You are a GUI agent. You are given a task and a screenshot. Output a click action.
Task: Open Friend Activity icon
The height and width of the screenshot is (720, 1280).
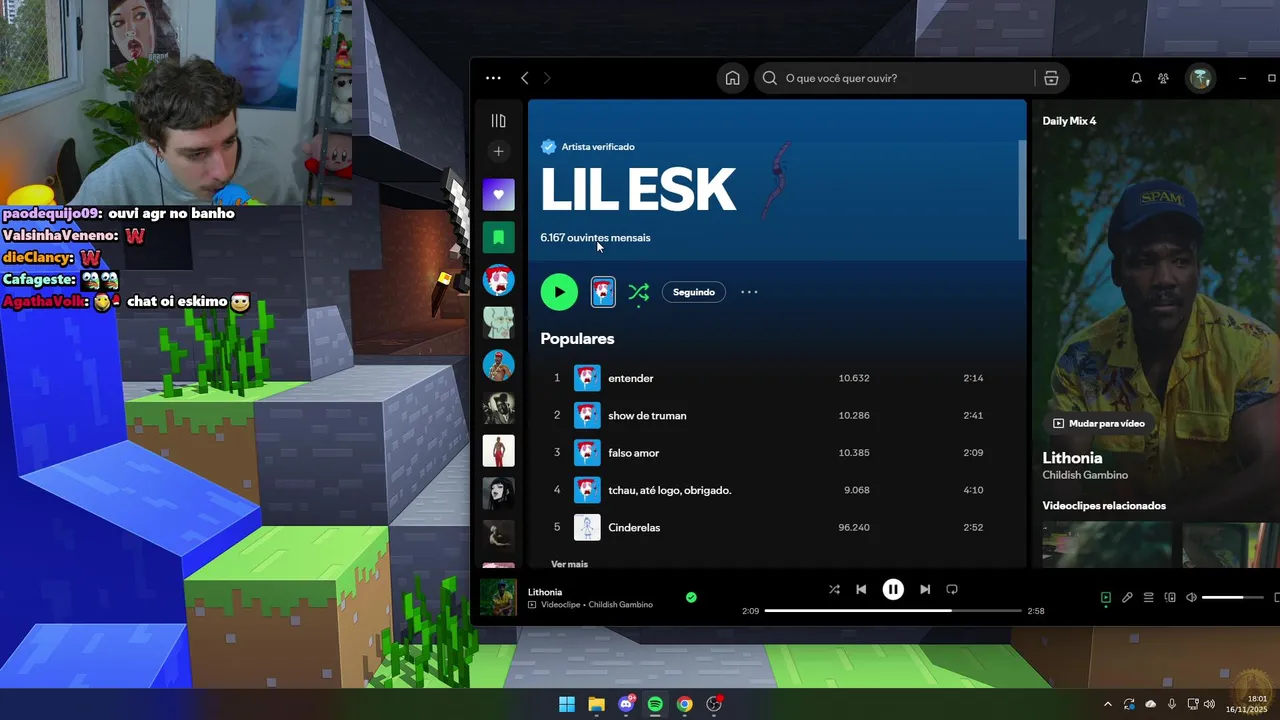(x=1163, y=78)
